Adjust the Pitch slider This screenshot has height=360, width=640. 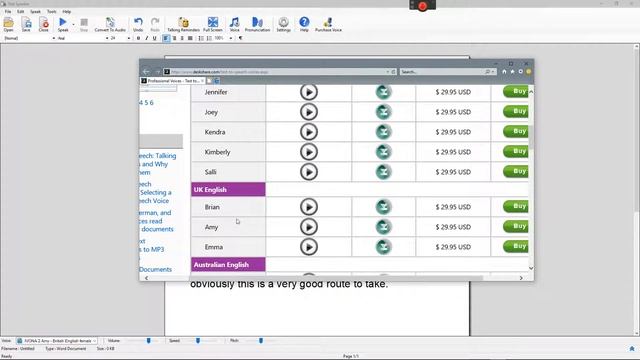(x=261, y=340)
